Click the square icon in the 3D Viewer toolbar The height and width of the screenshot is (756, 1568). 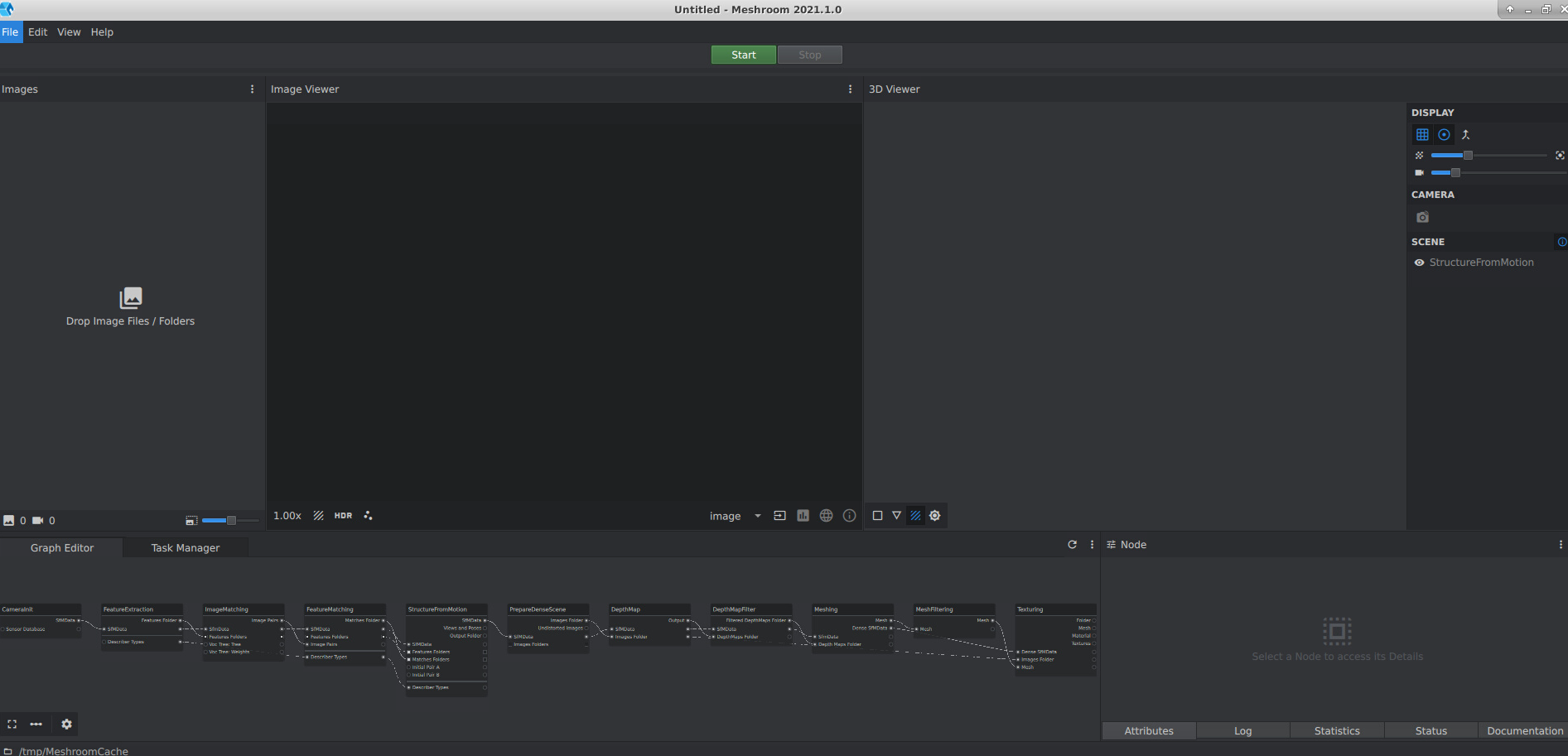point(877,516)
